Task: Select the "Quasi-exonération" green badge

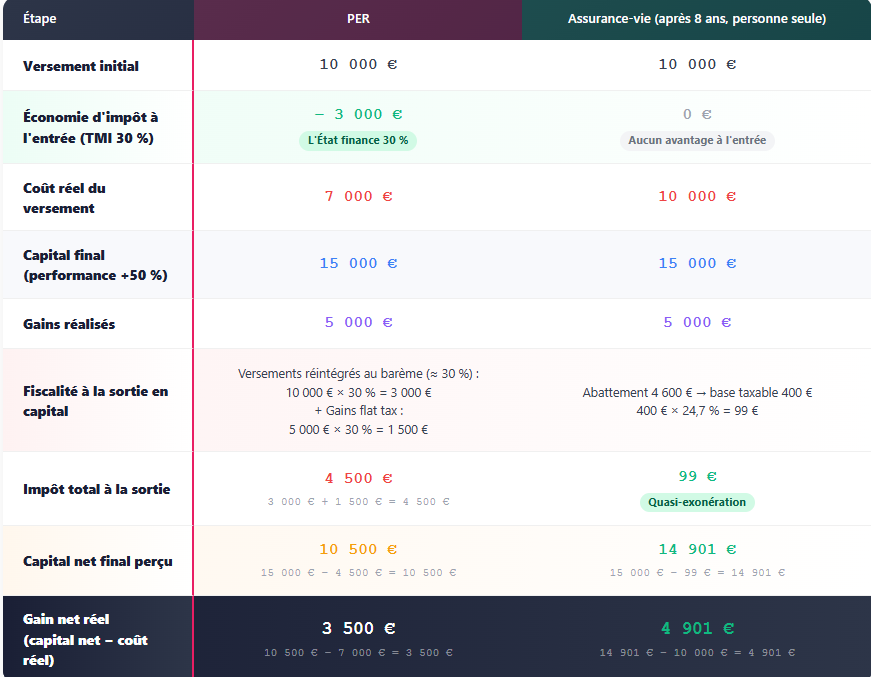Action: (697, 502)
